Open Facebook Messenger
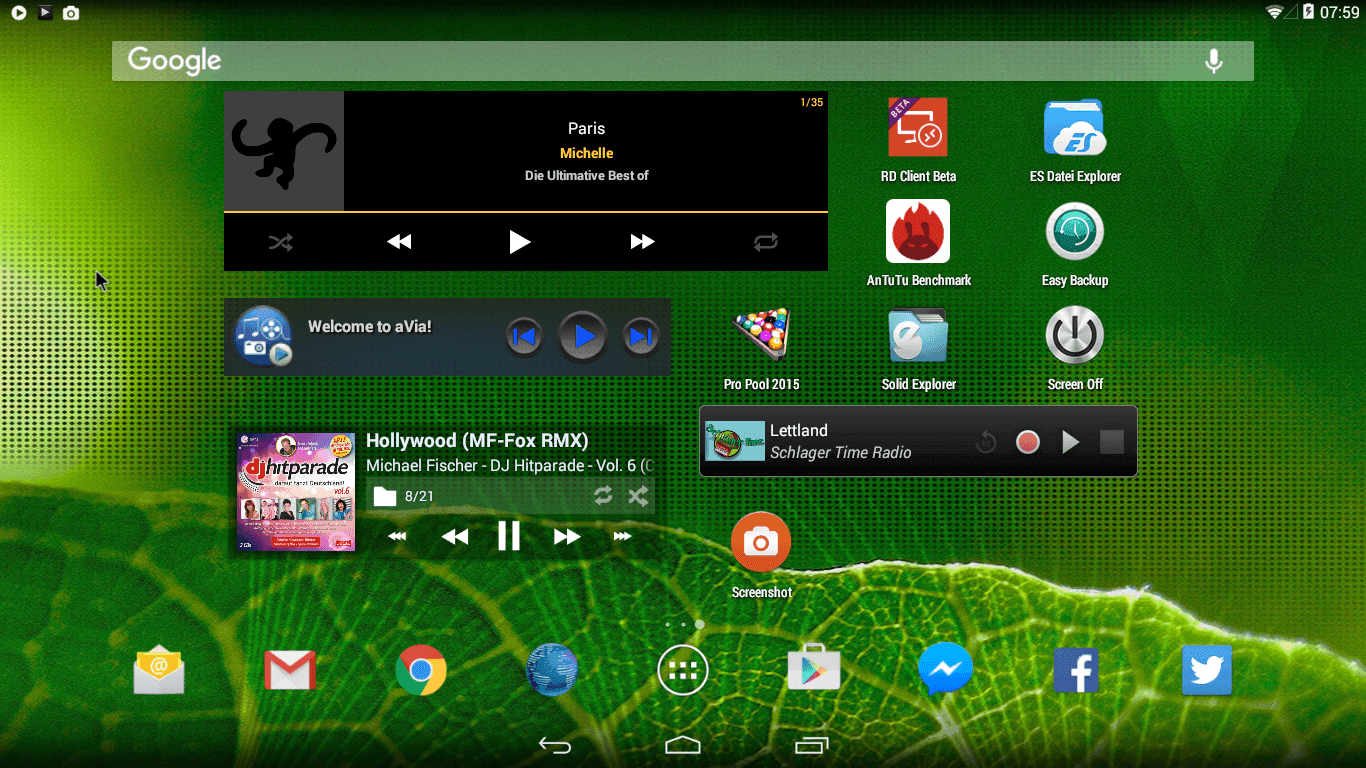The height and width of the screenshot is (768, 1366). [x=945, y=670]
